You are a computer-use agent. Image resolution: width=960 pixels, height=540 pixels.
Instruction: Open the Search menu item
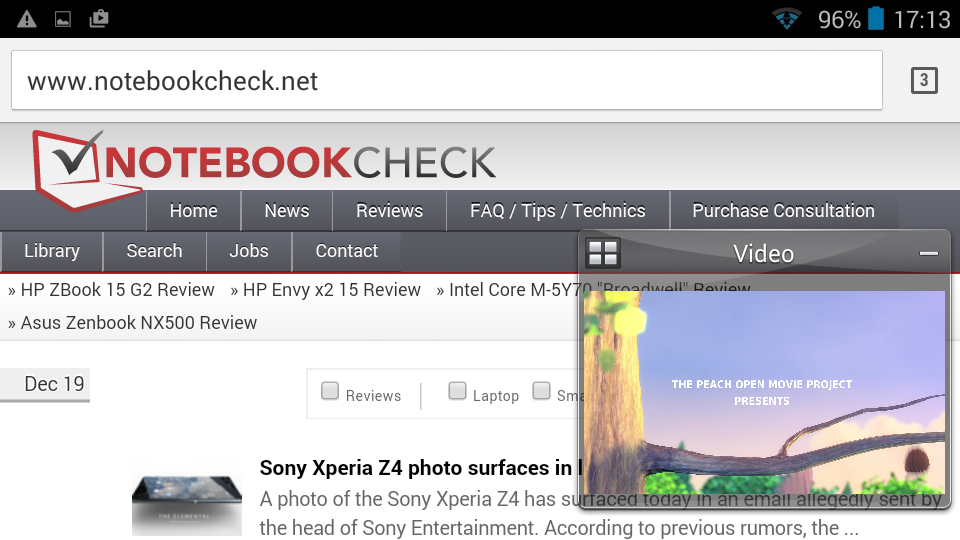(x=154, y=251)
